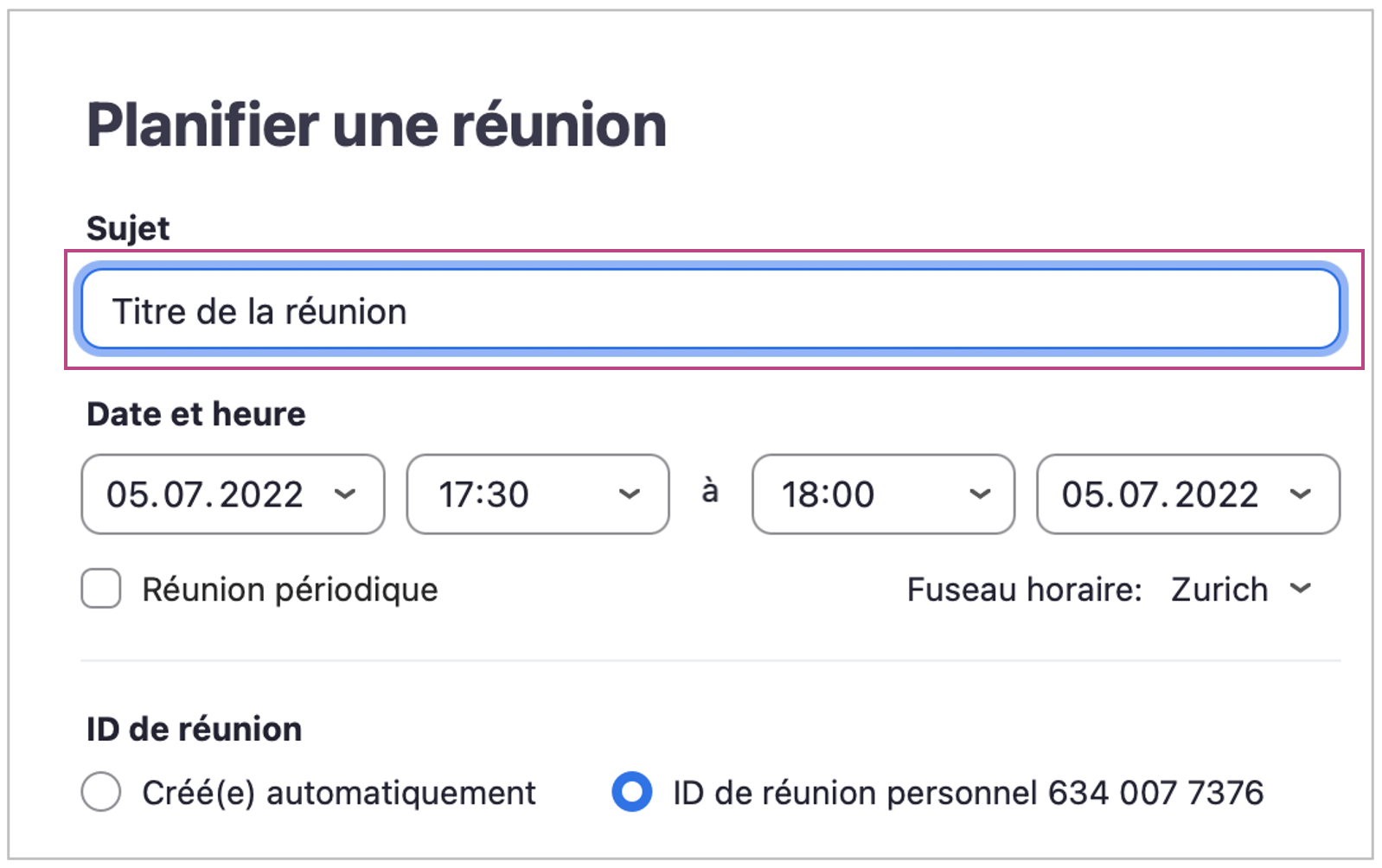The image size is (1382, 868).
Task: Click the start date dropdown chevron arrow
Action: coord(345,495)
